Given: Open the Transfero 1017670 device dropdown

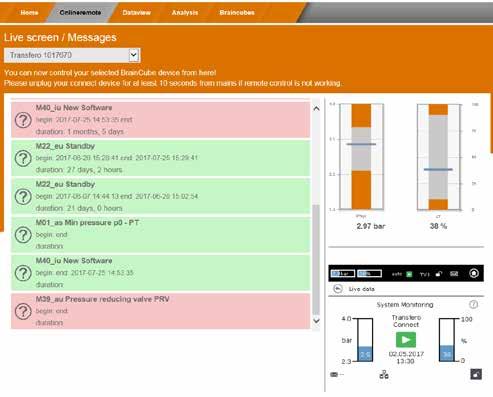Looking at the screenshot, I should pos(72,55).
